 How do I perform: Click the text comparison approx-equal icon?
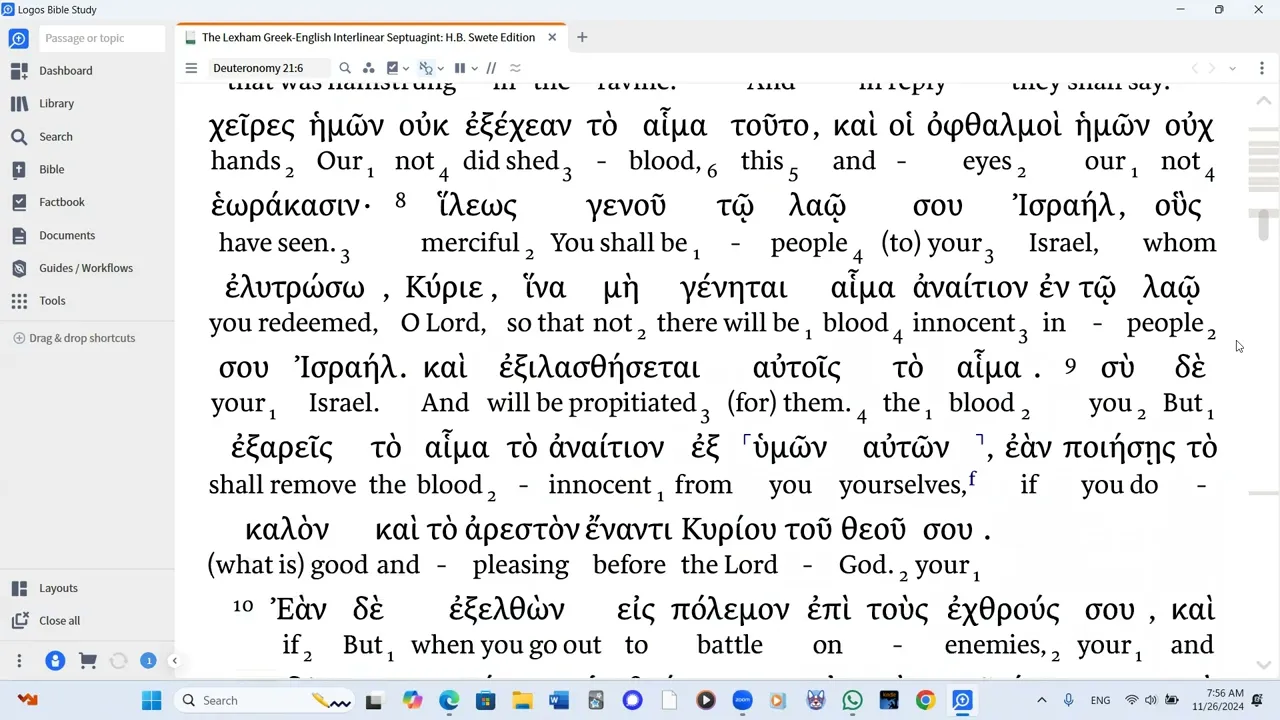[x=515, y=68]
